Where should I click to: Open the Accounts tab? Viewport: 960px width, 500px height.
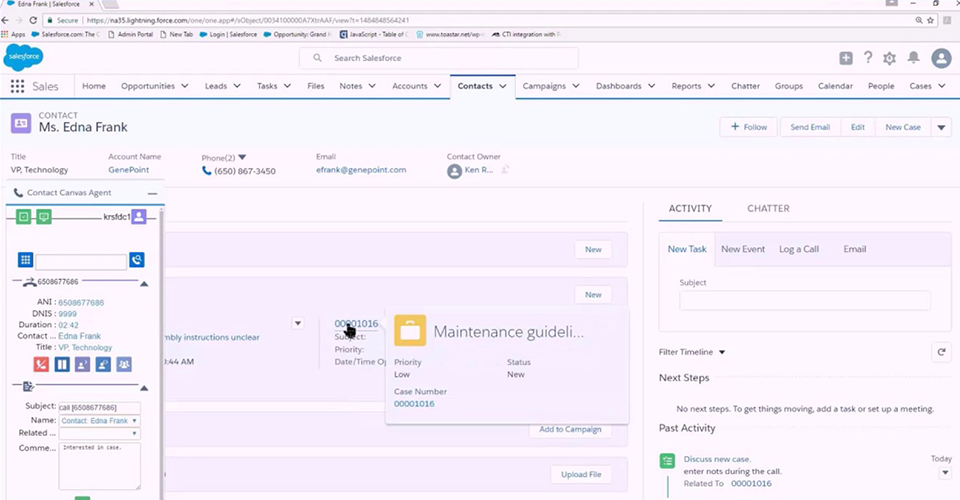pos(410,86)
